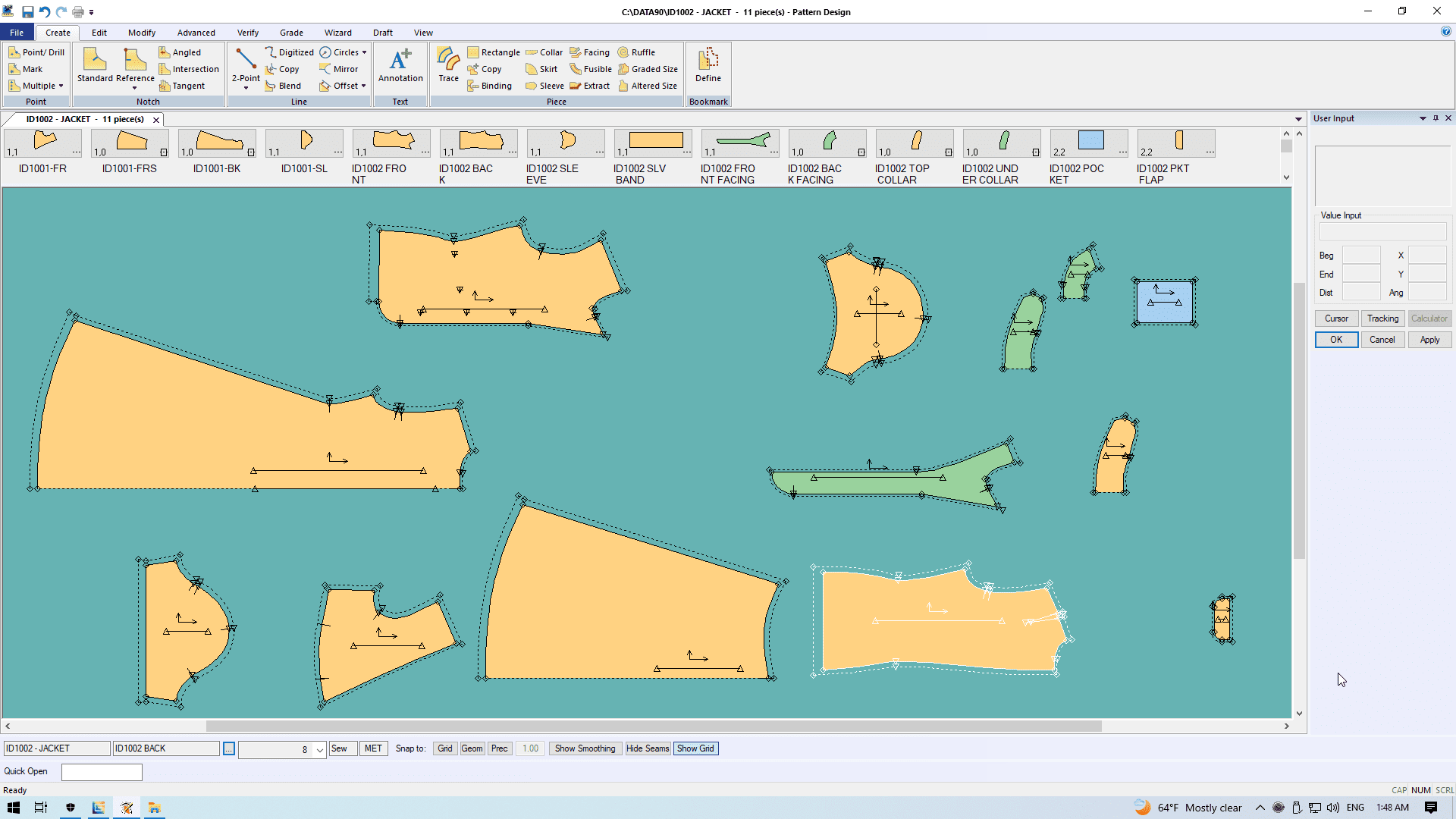Expand the Offset tool dropdown
Image resolution: width=1456 pixels, height=819 pixels.
click(x=363, y=86)
